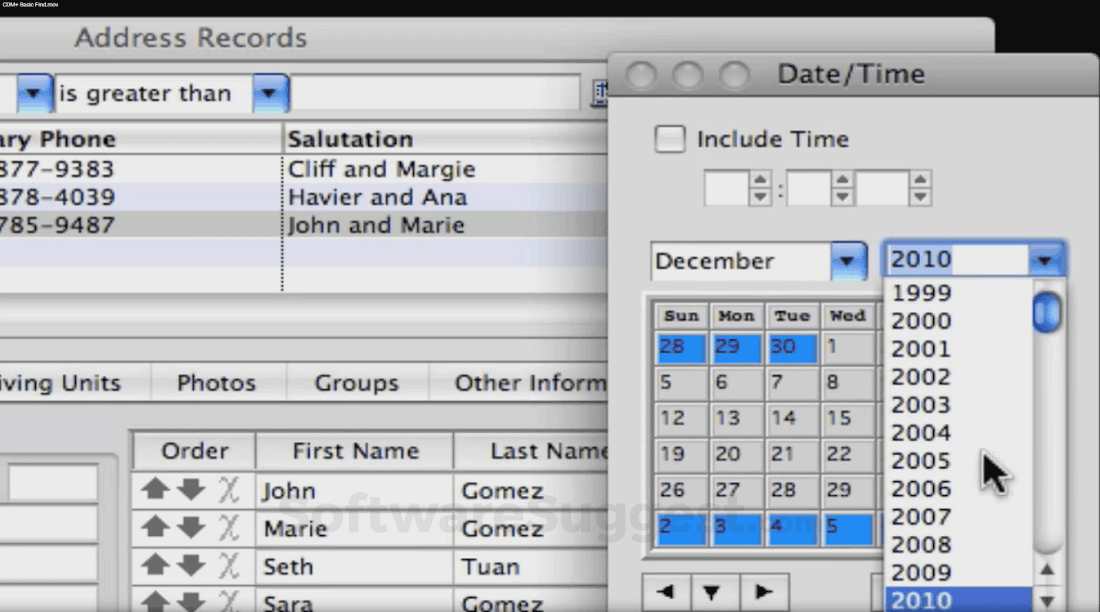Click the next-month arrow below the calendar

click(765, 590)
